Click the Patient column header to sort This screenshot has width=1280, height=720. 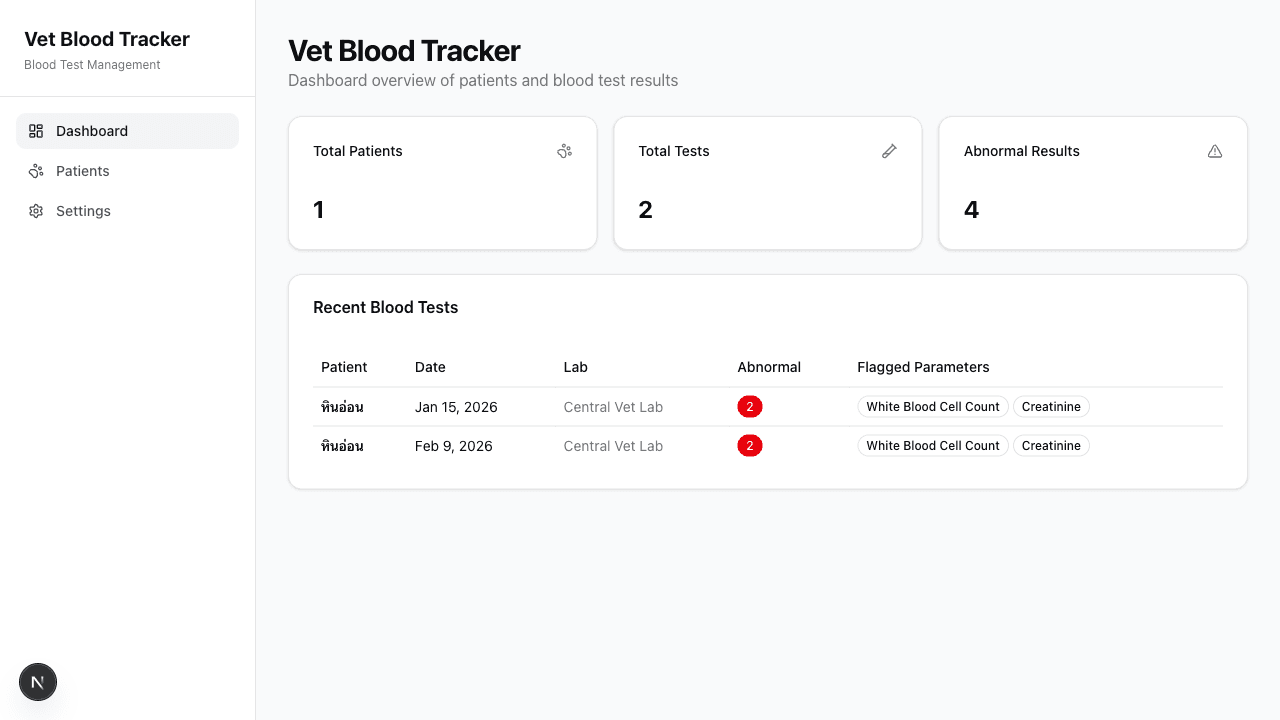pyautogui.click(x=344, y=367)
